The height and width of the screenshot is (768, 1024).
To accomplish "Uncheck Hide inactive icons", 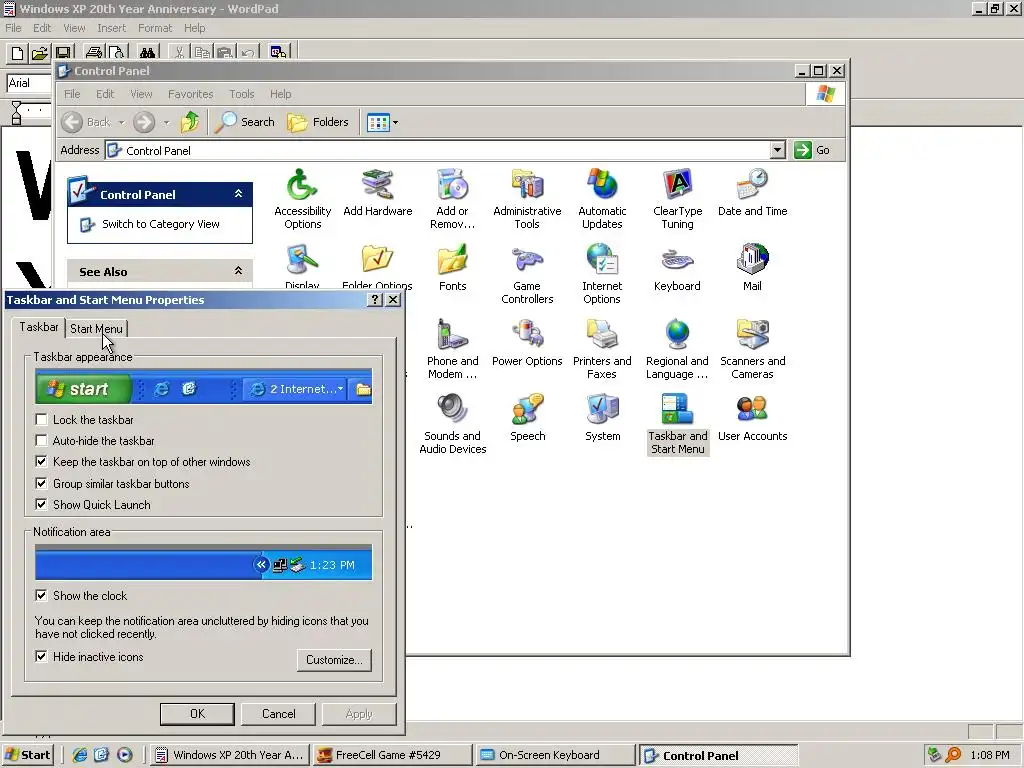I will click(41, 656).
